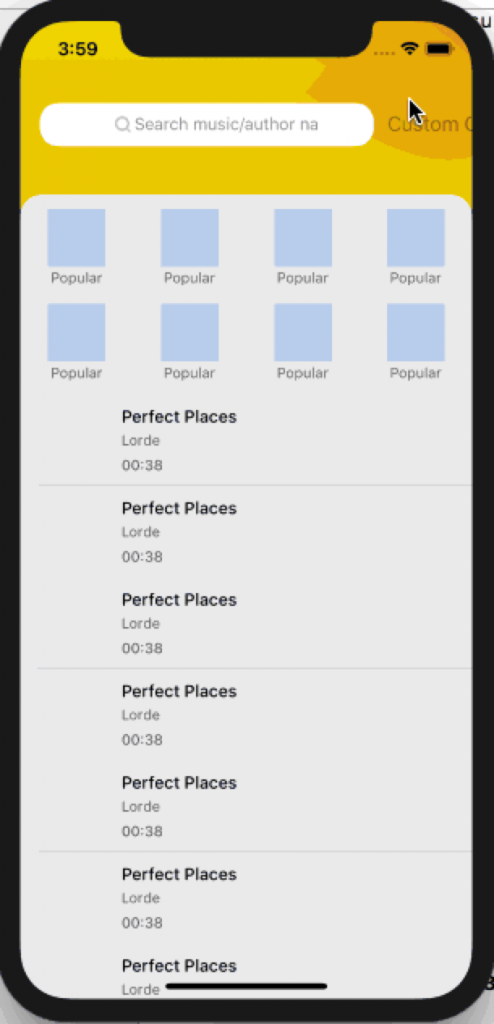494x1024 pixels.
Task: Tap the sixth Perfect Places song entry
Action: click(255, 897)
